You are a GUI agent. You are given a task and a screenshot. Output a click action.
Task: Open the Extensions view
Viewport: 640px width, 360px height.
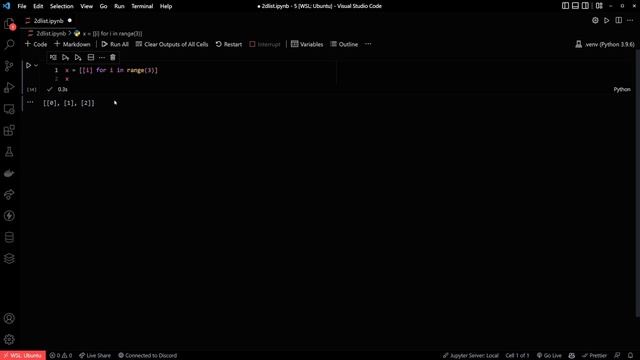(9, 130)
